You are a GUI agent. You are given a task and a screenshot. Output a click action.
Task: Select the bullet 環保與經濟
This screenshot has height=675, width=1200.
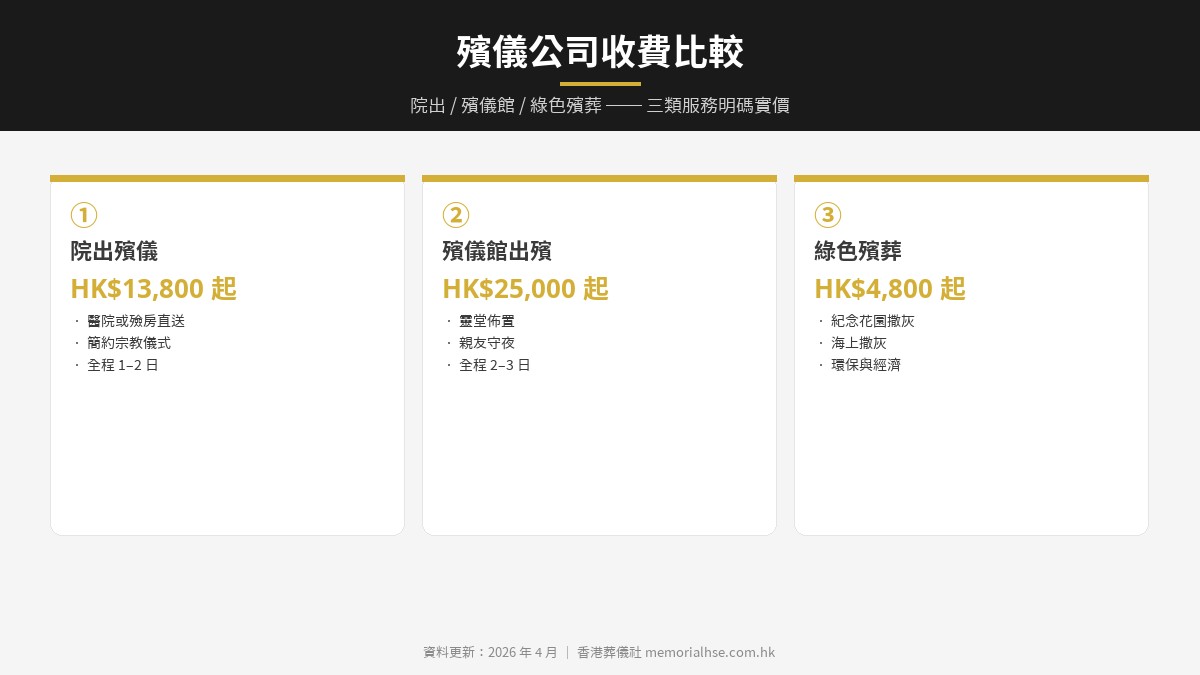click(x=866, y=365)
